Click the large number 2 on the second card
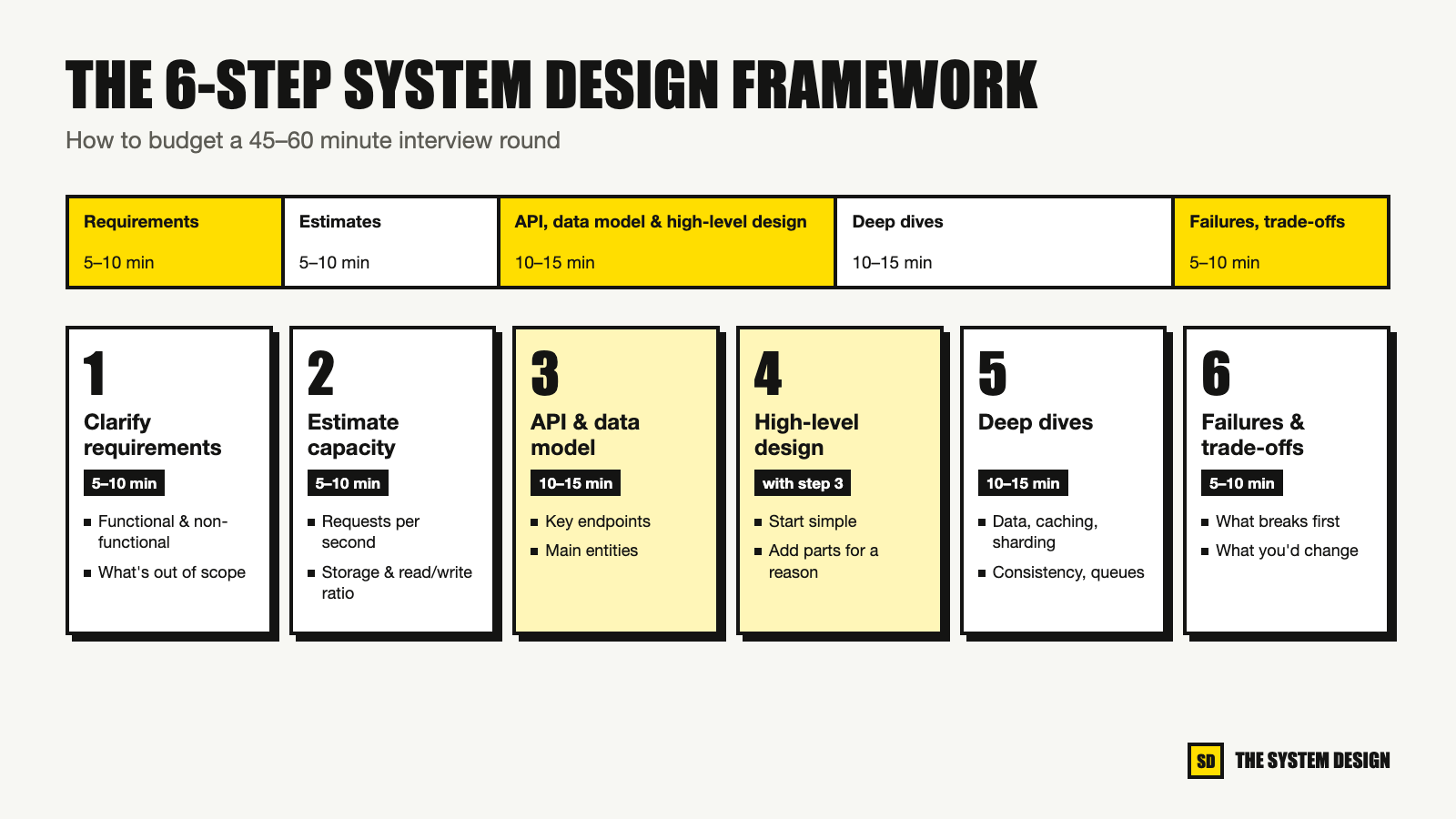Screen dimensions: 1456x819 [x=321, y=373]
